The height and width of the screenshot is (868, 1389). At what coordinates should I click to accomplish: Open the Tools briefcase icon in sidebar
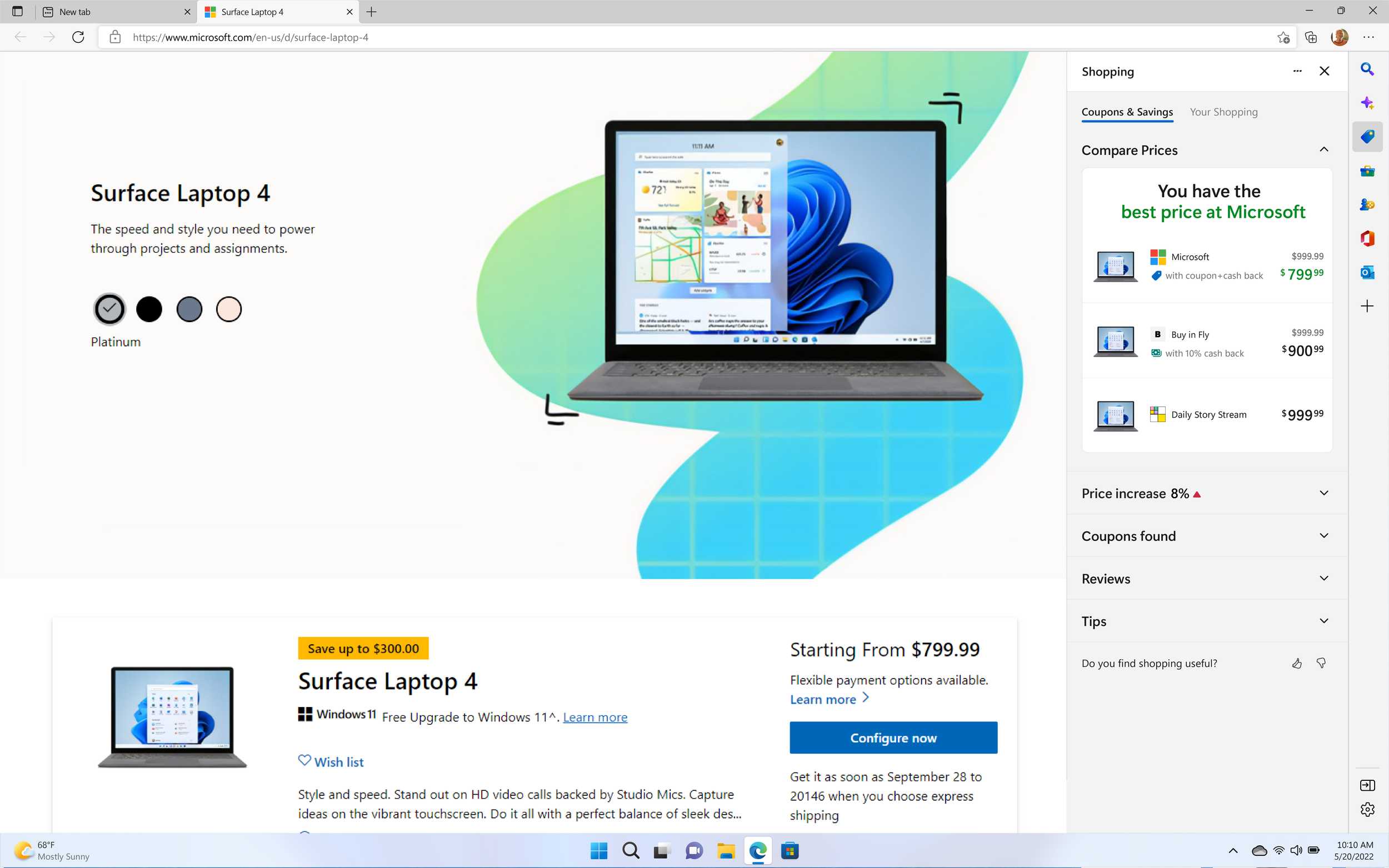pyautogui.click(x=1367, y=170)
